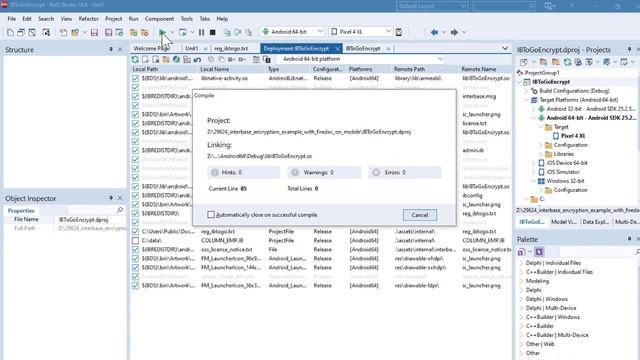
Task: Click the Forward navigation arrow
Action: [x=454, y=32]
